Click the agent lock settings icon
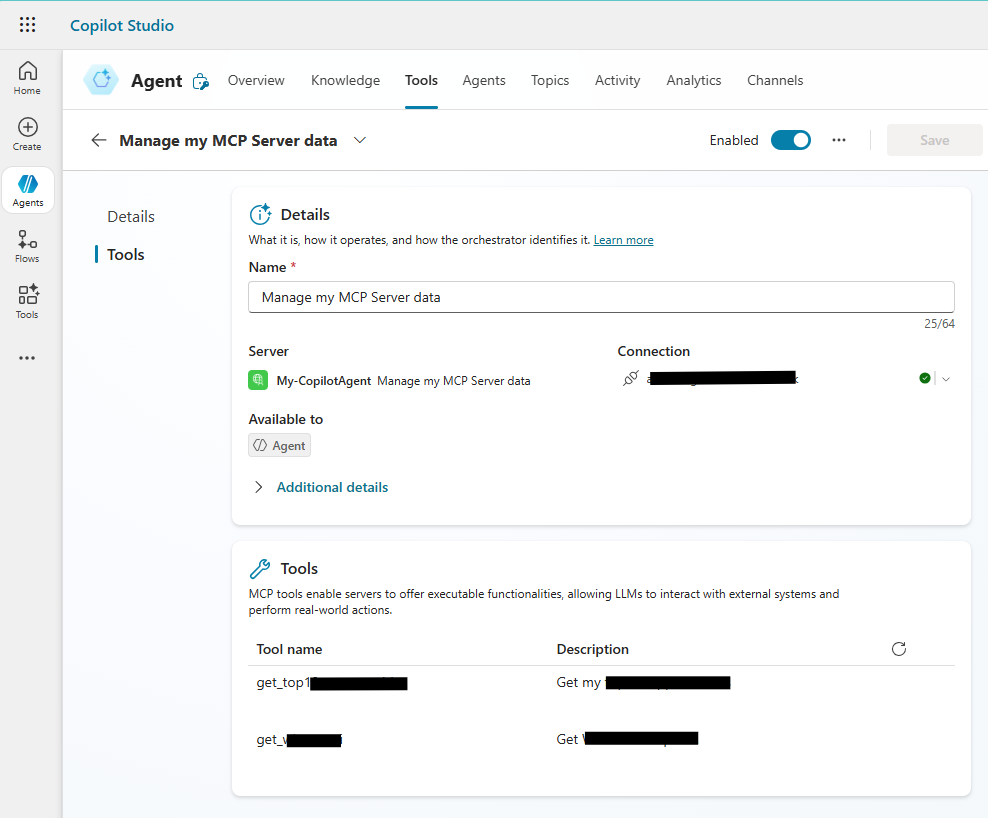 pyautogui.click(x=200, y=81)
